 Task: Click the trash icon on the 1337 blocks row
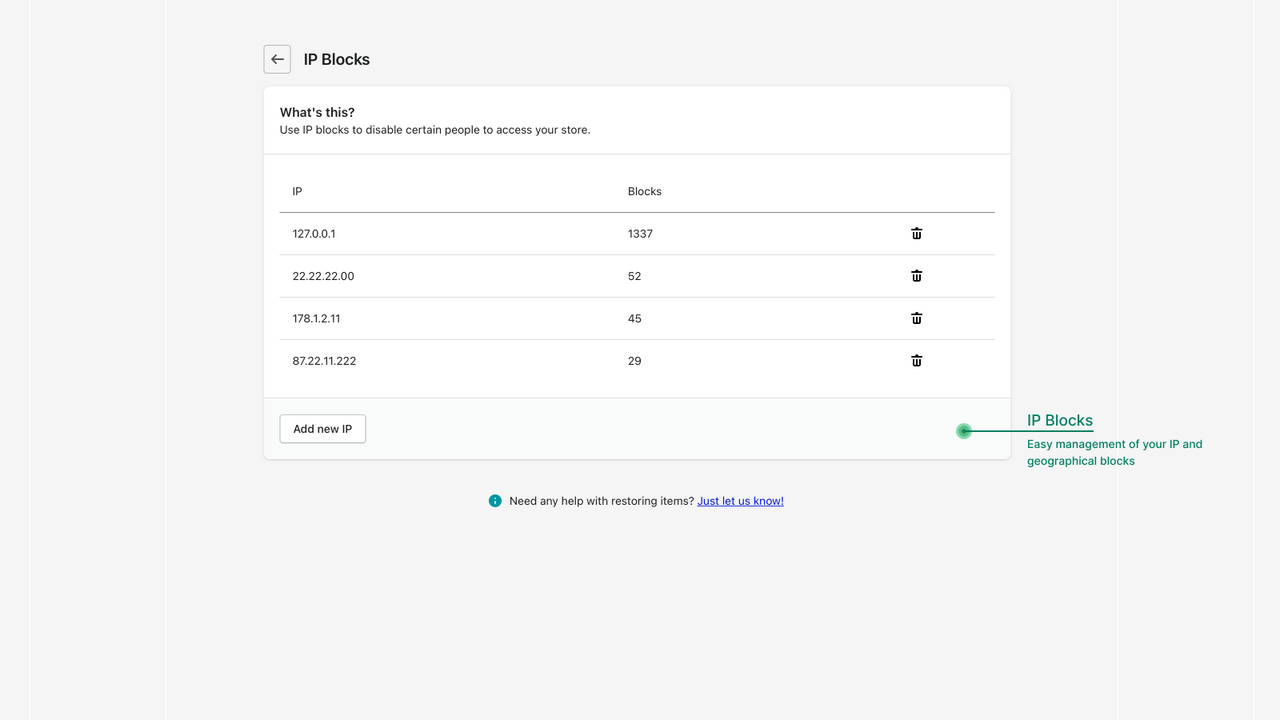pos(916,233)
